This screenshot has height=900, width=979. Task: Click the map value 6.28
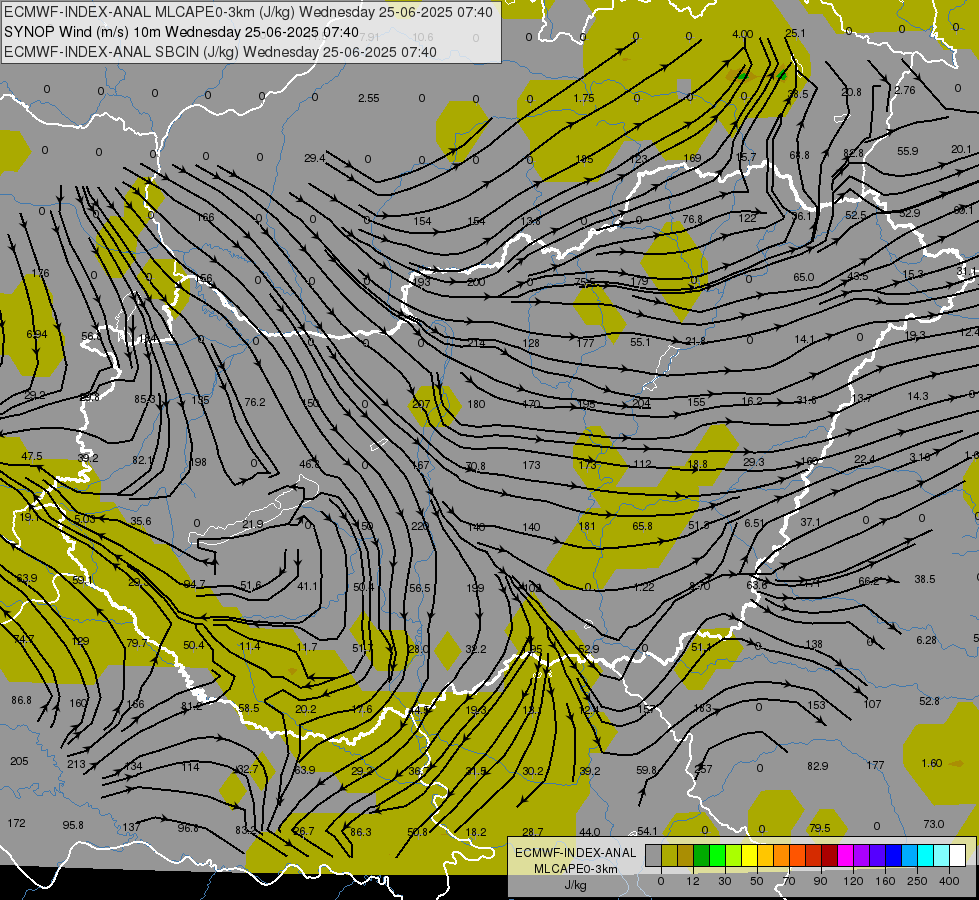927,640
